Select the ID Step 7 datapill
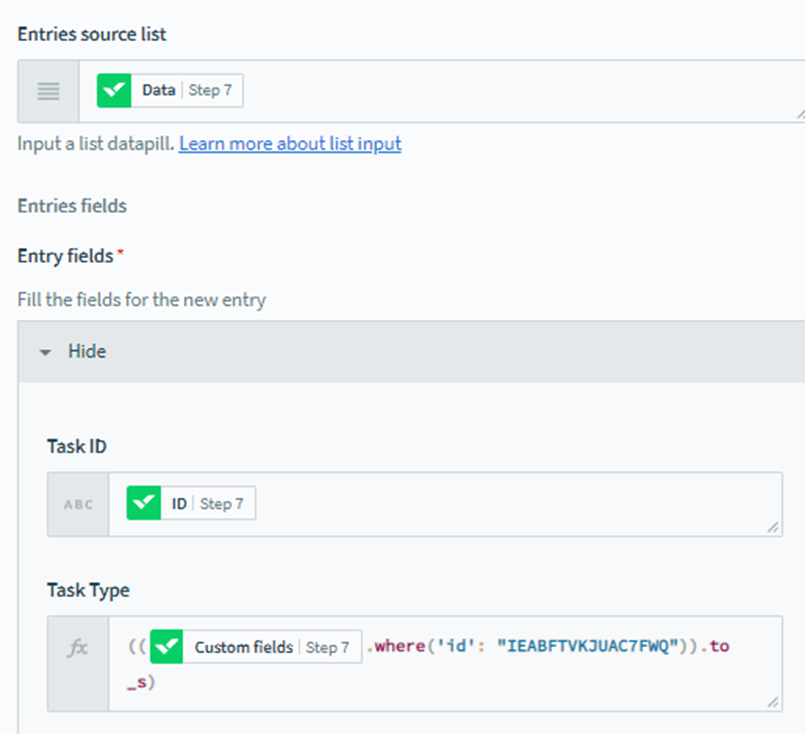Image resolution: width=805 pixels, height=734 pixels. click(191, 504)
